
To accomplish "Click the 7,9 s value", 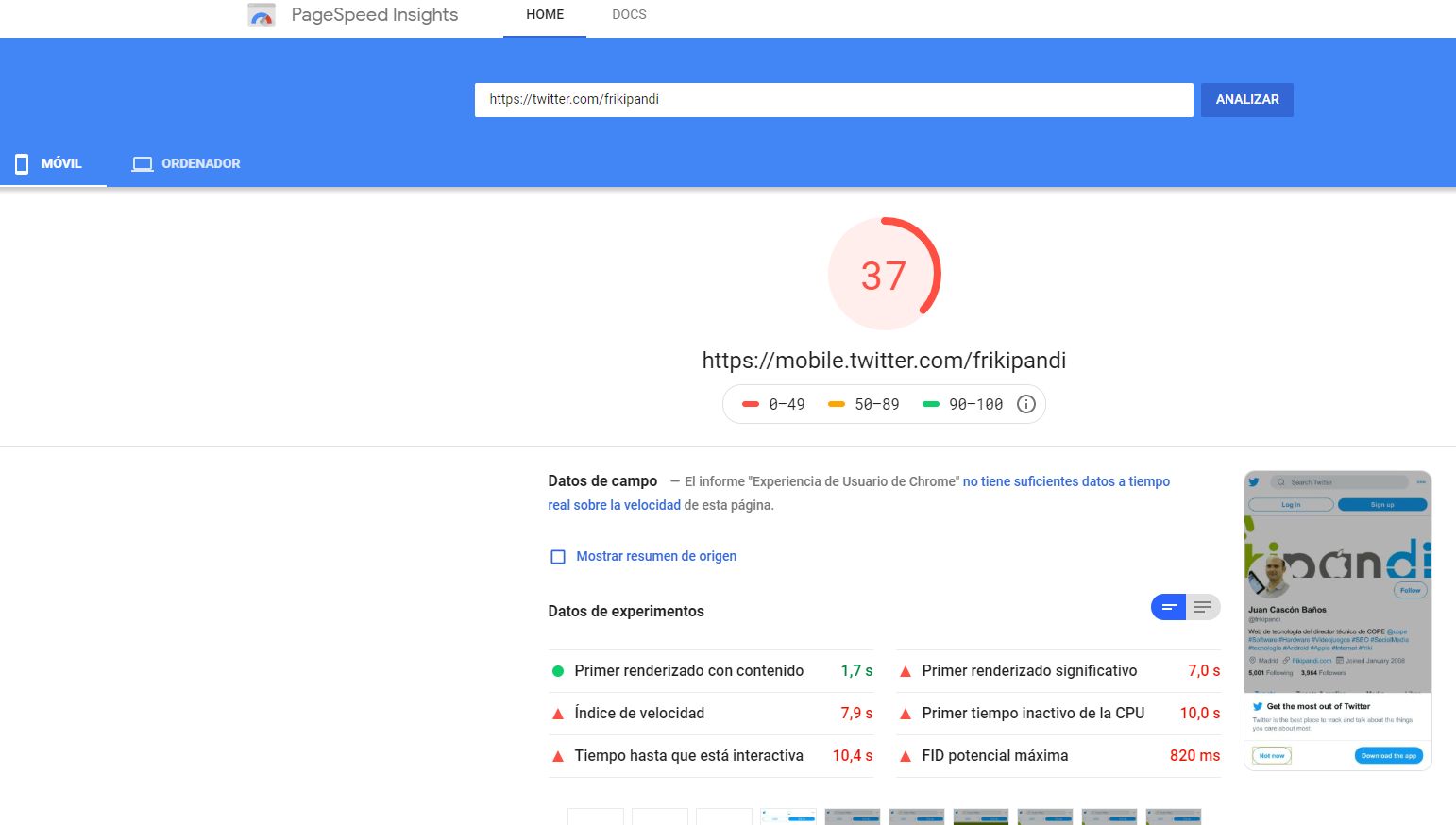I will pos(856,713).
